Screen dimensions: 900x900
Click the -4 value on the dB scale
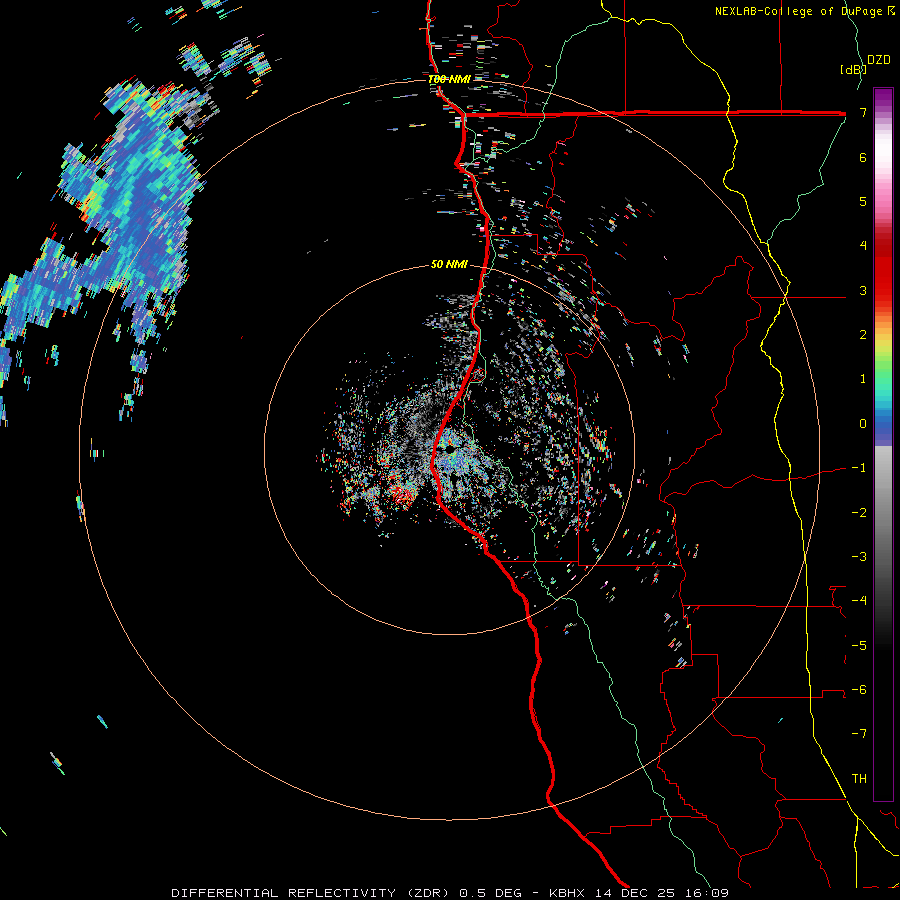click(x=859, y=601)
